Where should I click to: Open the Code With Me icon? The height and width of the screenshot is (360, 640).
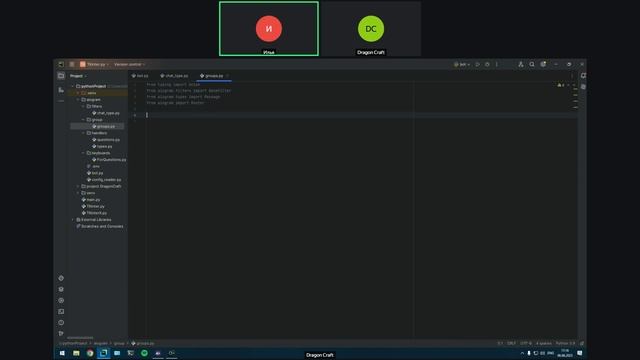point(521,64)
